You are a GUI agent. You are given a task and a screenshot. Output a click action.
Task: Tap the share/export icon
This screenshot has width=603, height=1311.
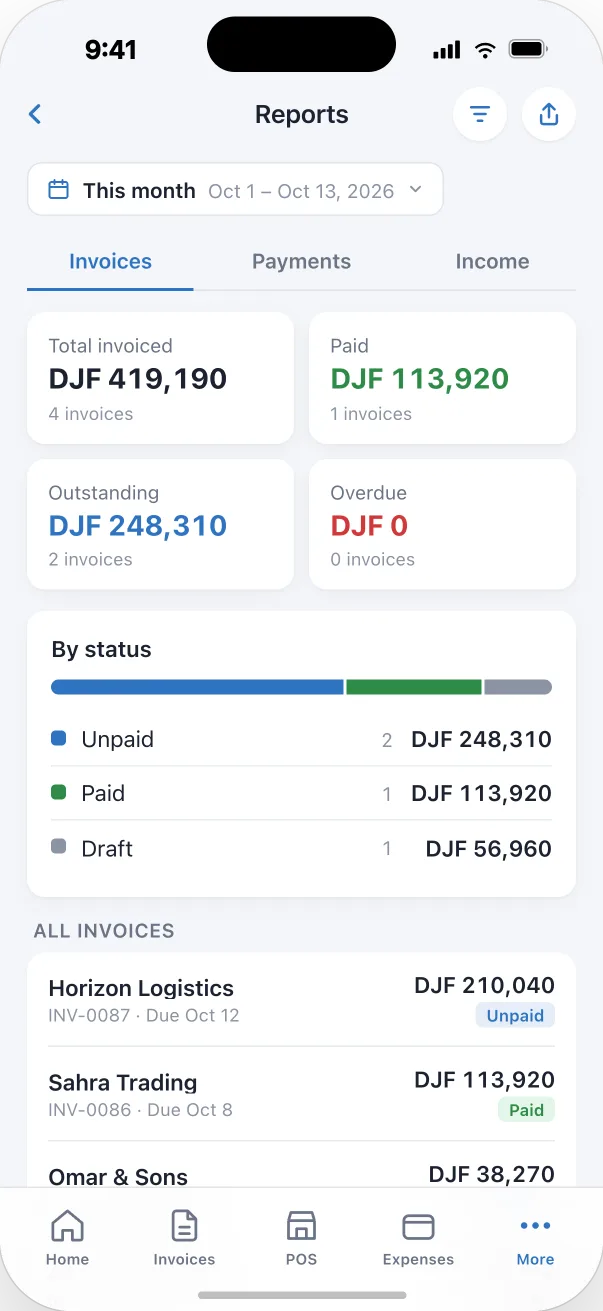point(549,114)
